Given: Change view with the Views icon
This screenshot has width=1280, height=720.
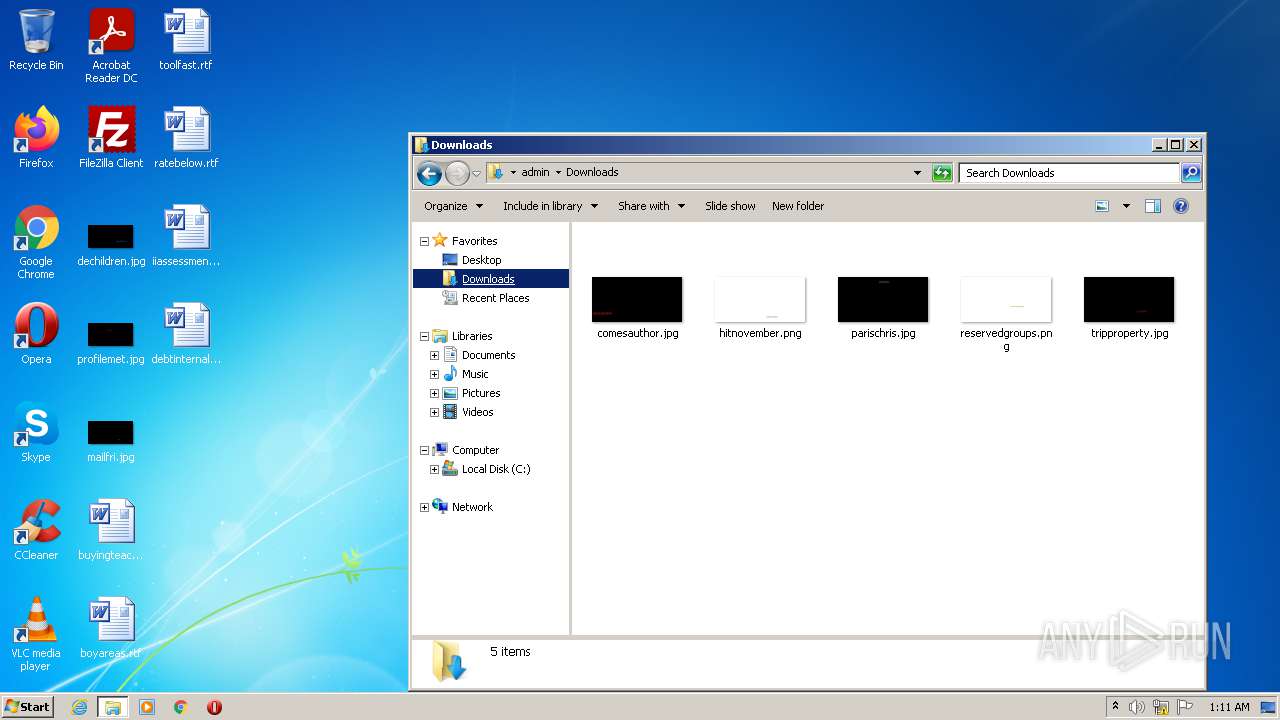Looking at the screenshot, I should coord(1102,206).
